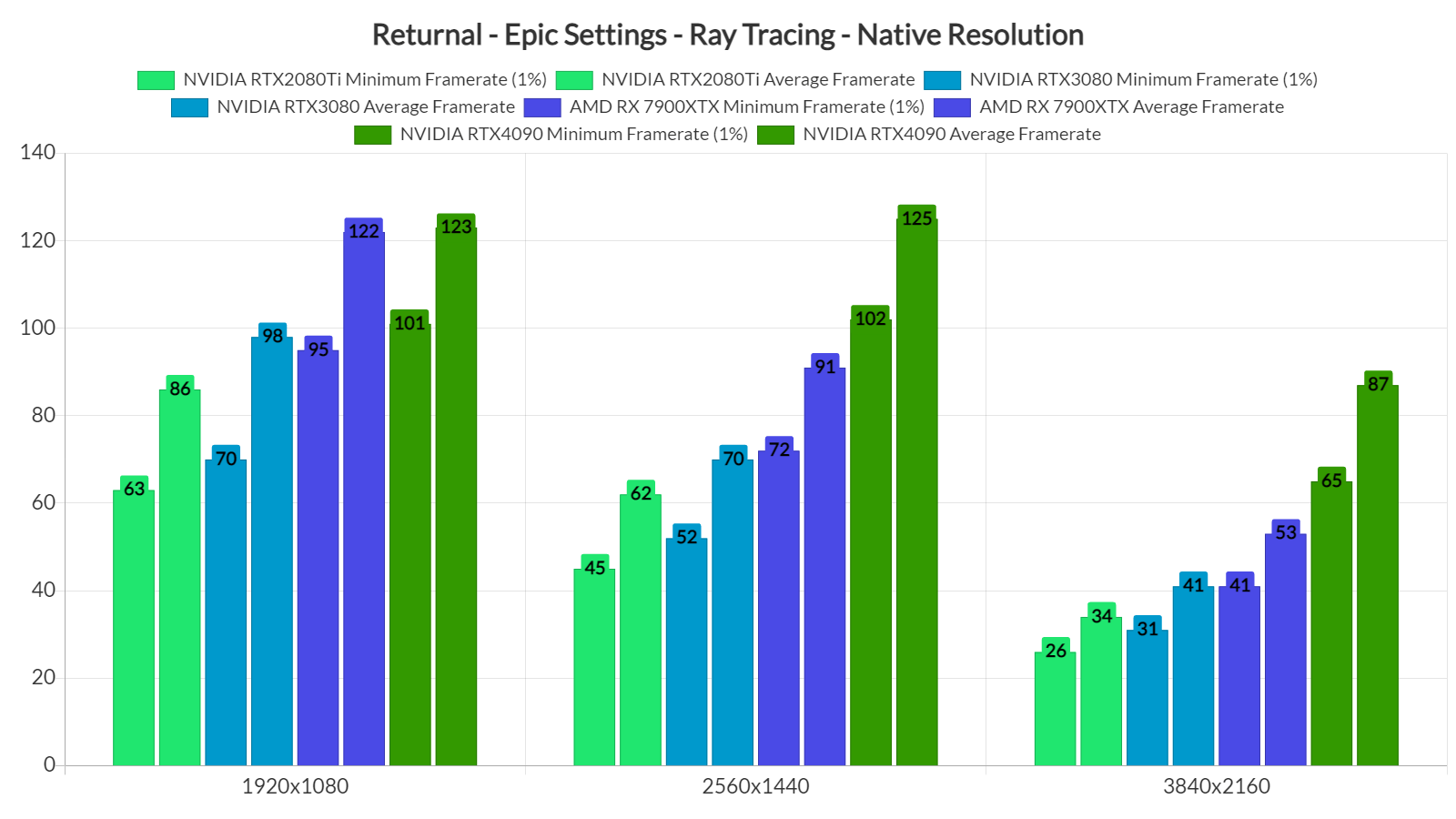This screenshot has height=819, width=1456.
Task: Click the bar labeled 52 at 1440p
Action: pos(686,652)
